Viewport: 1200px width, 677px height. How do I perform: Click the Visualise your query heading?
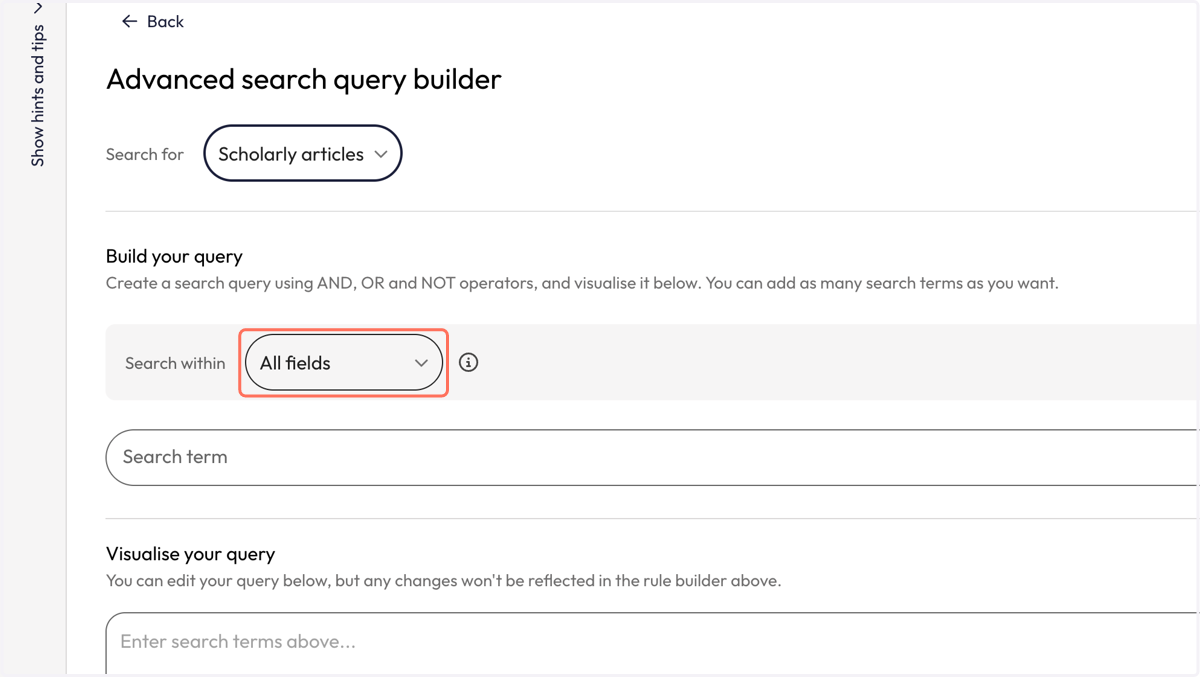pyautogui.click(x=190, y=553)
